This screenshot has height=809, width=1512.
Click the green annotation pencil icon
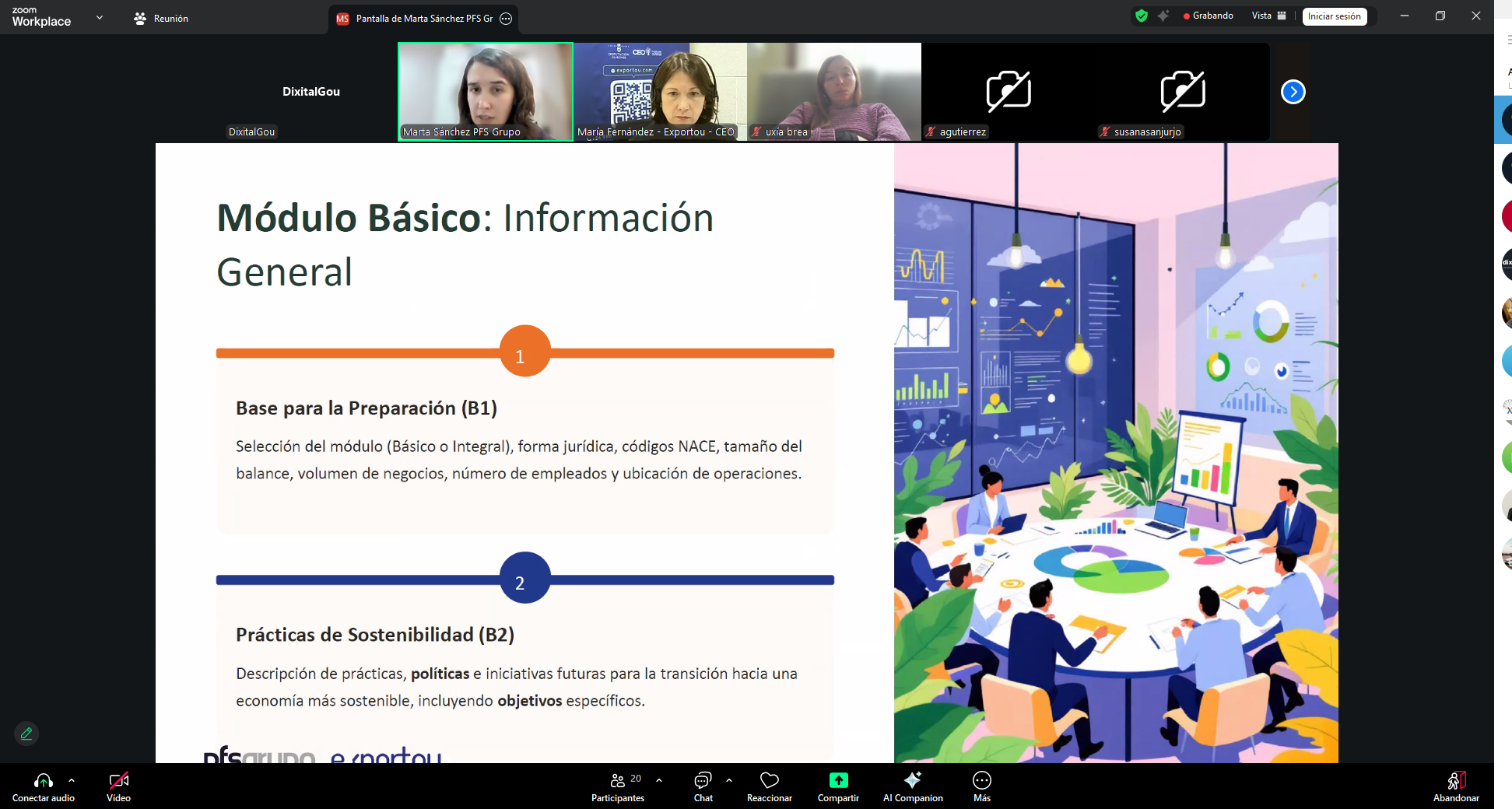coord(26,734)
